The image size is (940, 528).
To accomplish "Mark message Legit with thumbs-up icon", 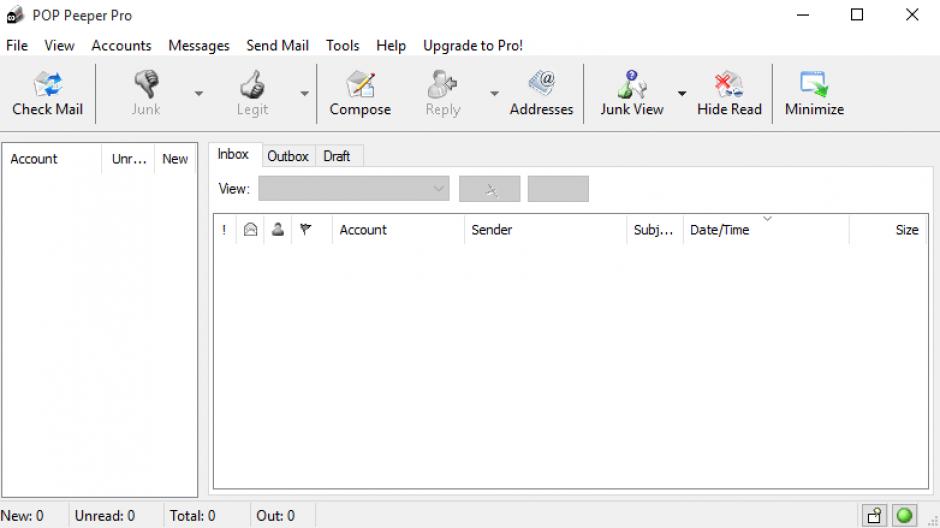I will coord(252,93).
